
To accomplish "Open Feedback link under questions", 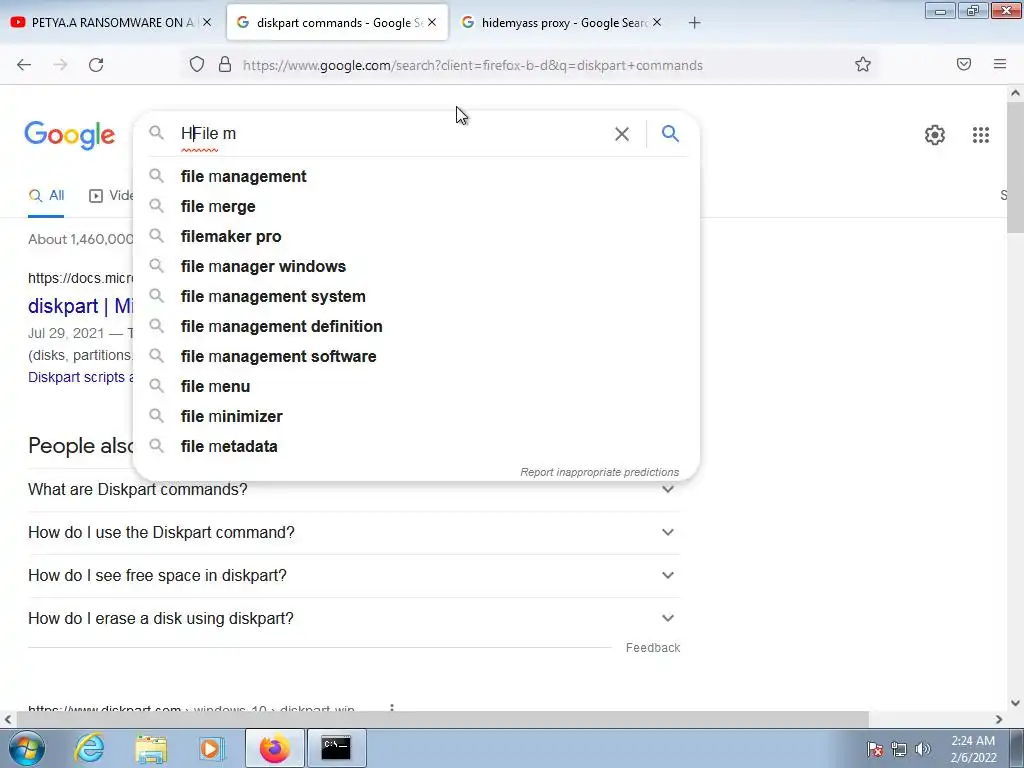I will coord(652,648).
